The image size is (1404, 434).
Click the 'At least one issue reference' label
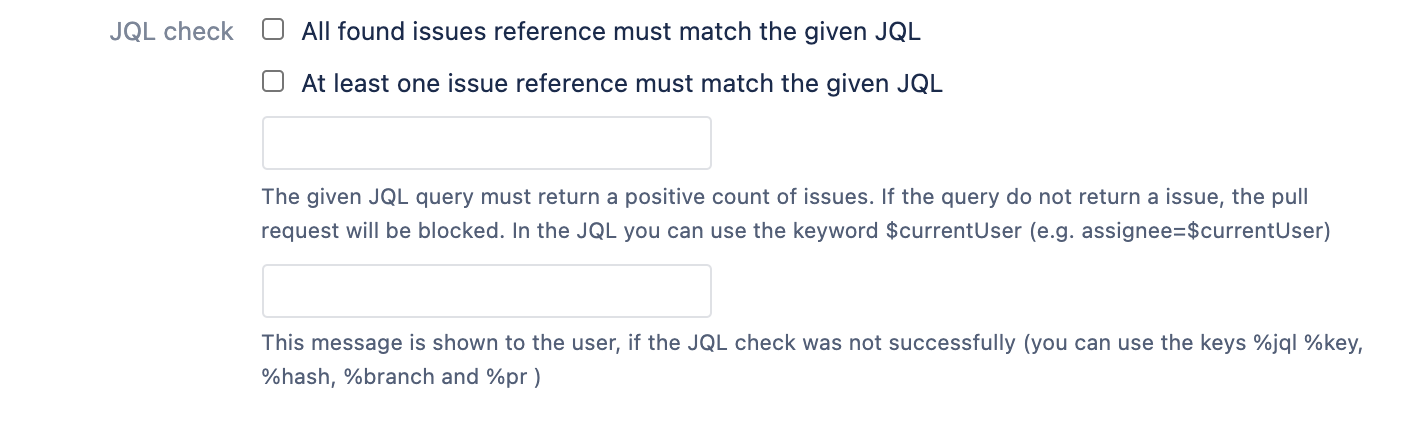coord(621,84)
